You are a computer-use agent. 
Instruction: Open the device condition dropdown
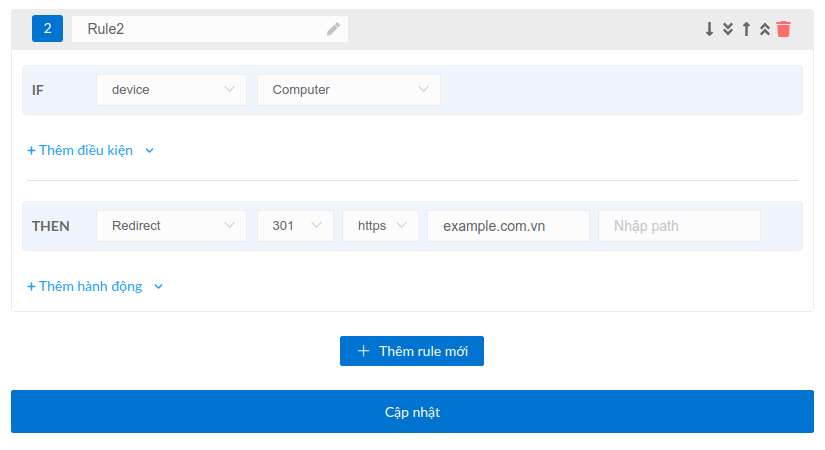[x=172, y=90]
